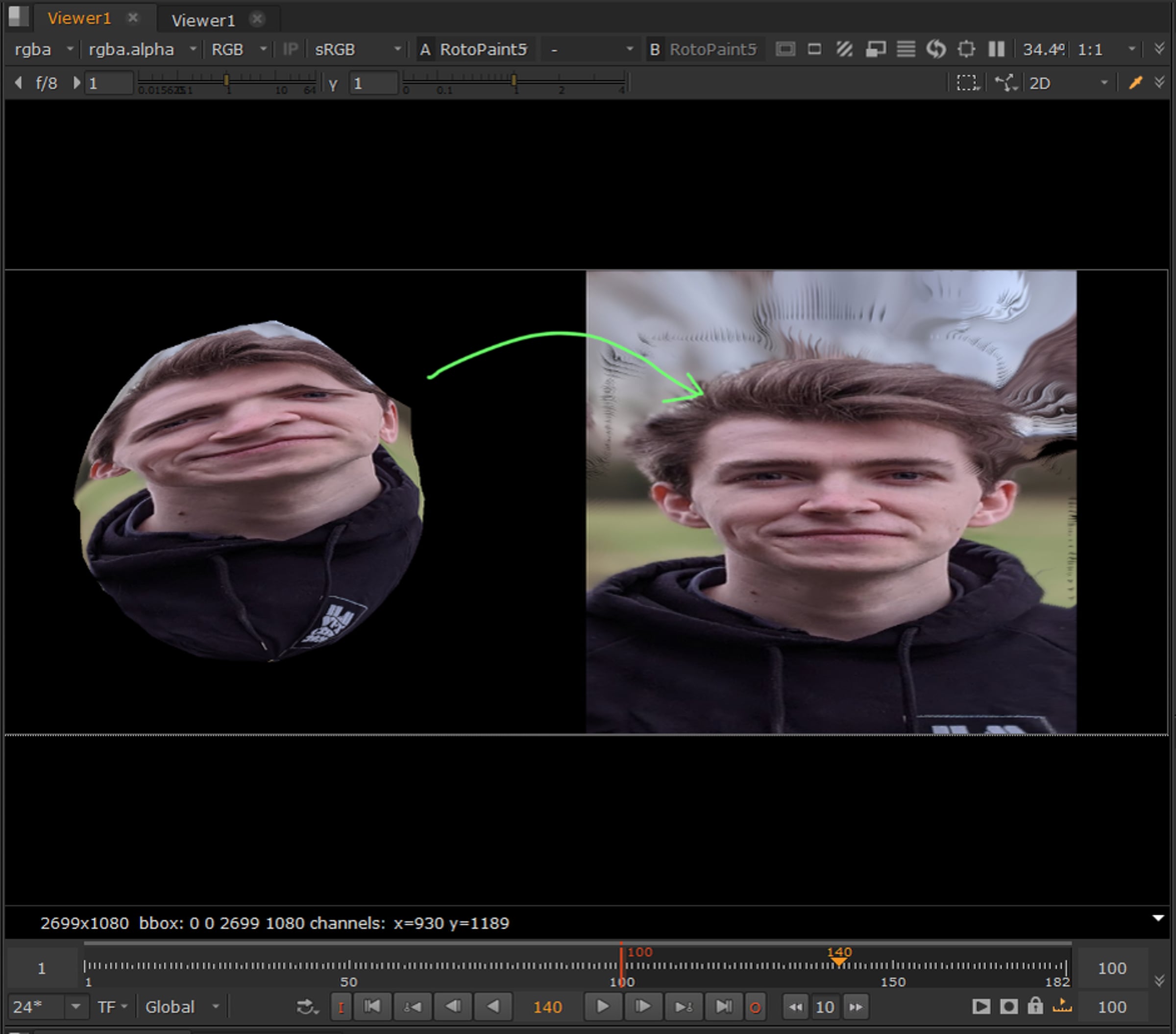1176x1034 pixels.
Task: Expand second toolbar row double-chevron
Action: click(1160, 83)
